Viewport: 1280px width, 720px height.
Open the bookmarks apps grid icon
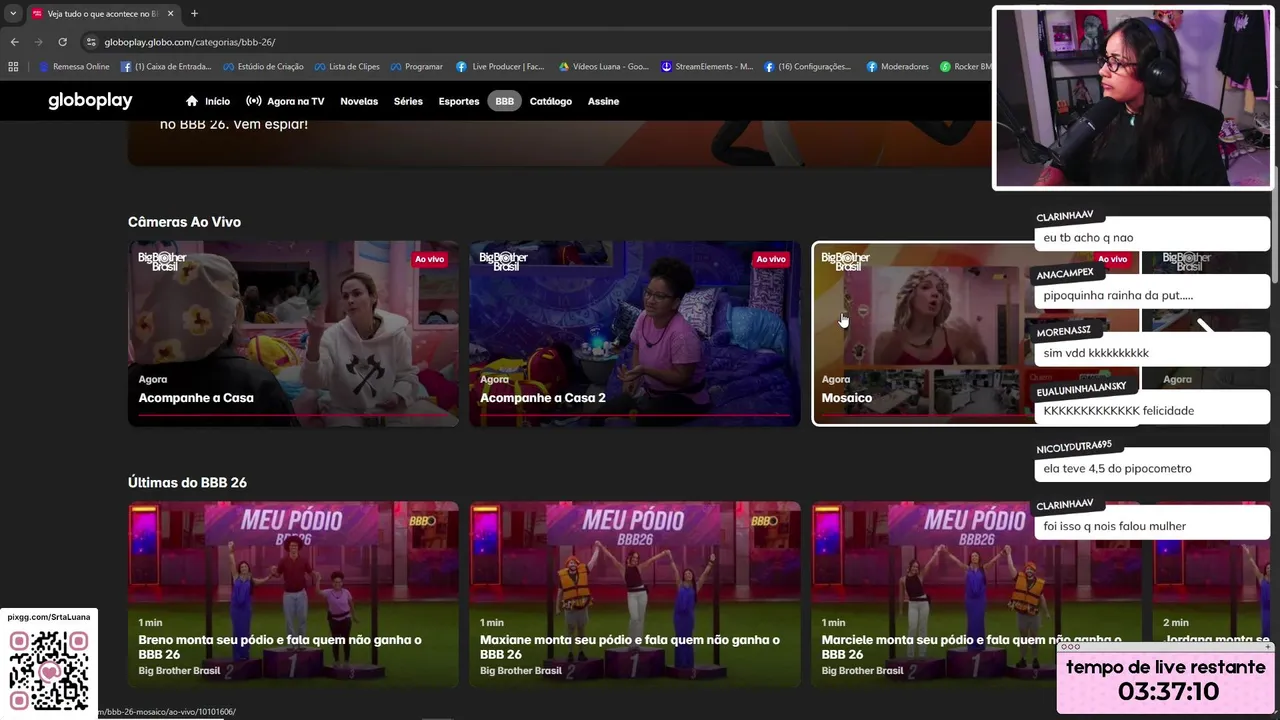coord(13,67)
